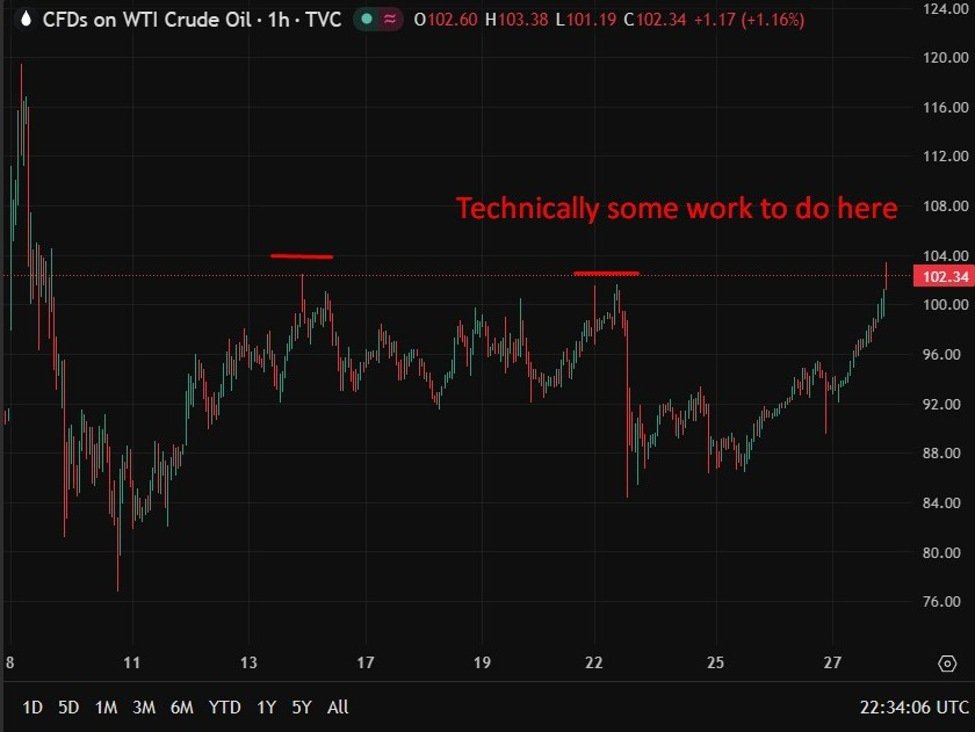This screenshot has width=975, height=732.
Task: Show All available price history
Action: [338, 707]
